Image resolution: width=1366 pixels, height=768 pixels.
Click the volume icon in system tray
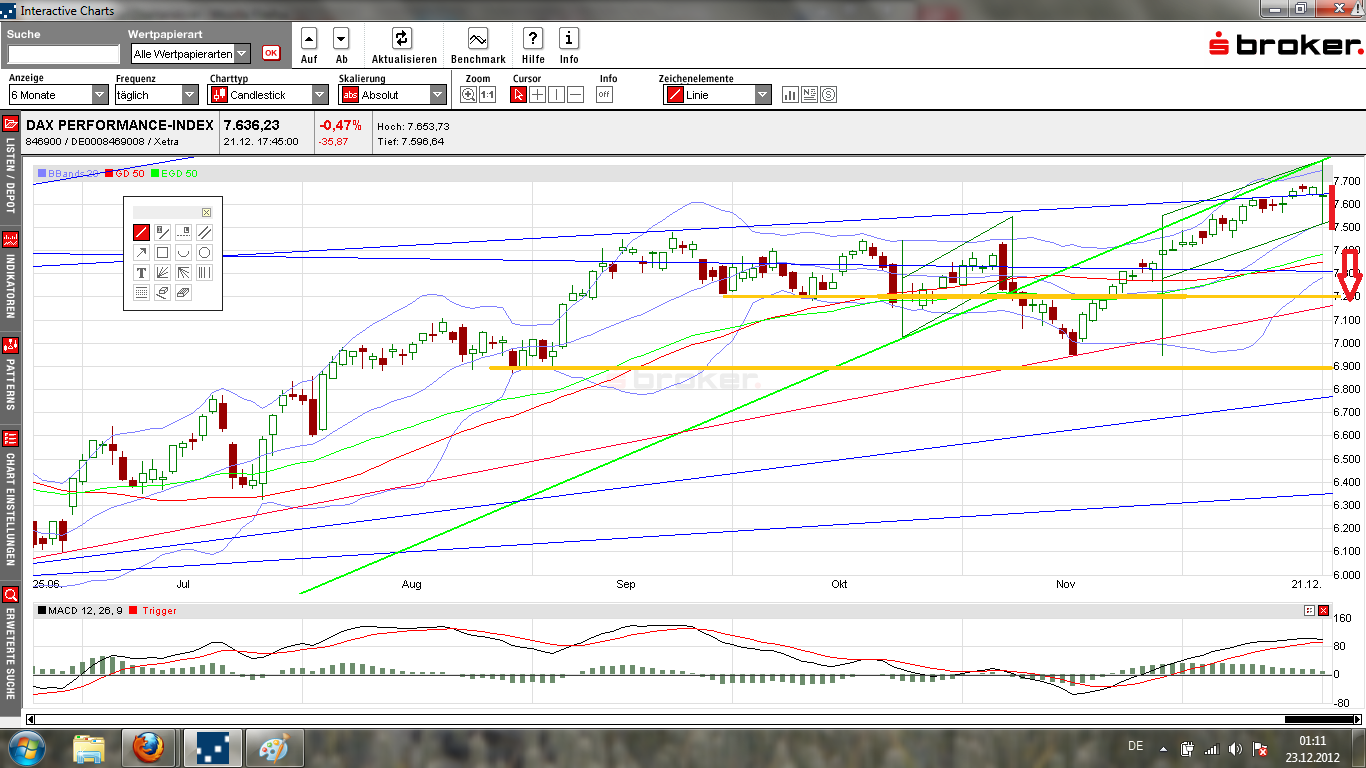pyautogui.click(x=1236, y=748)
